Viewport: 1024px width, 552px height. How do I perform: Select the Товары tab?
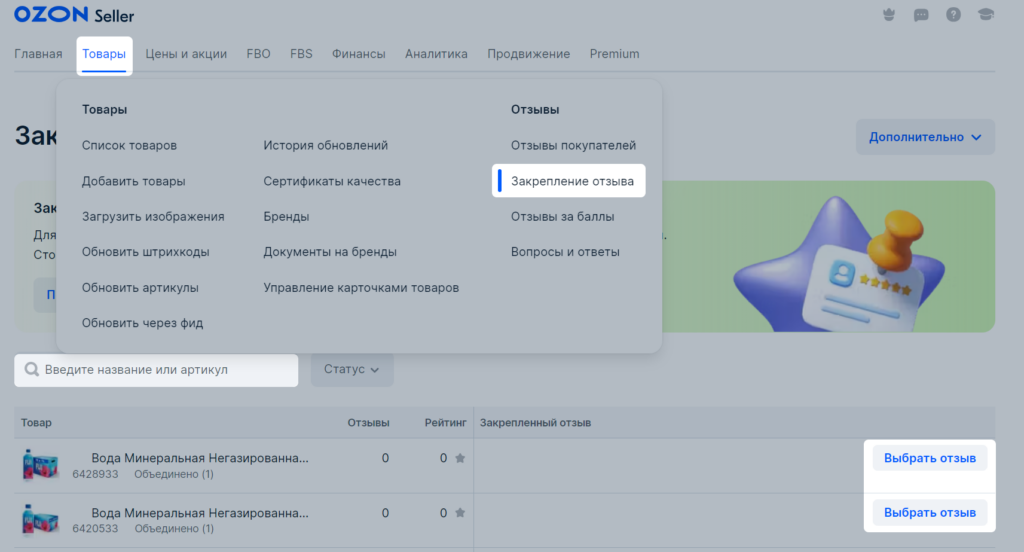[104, 54]
